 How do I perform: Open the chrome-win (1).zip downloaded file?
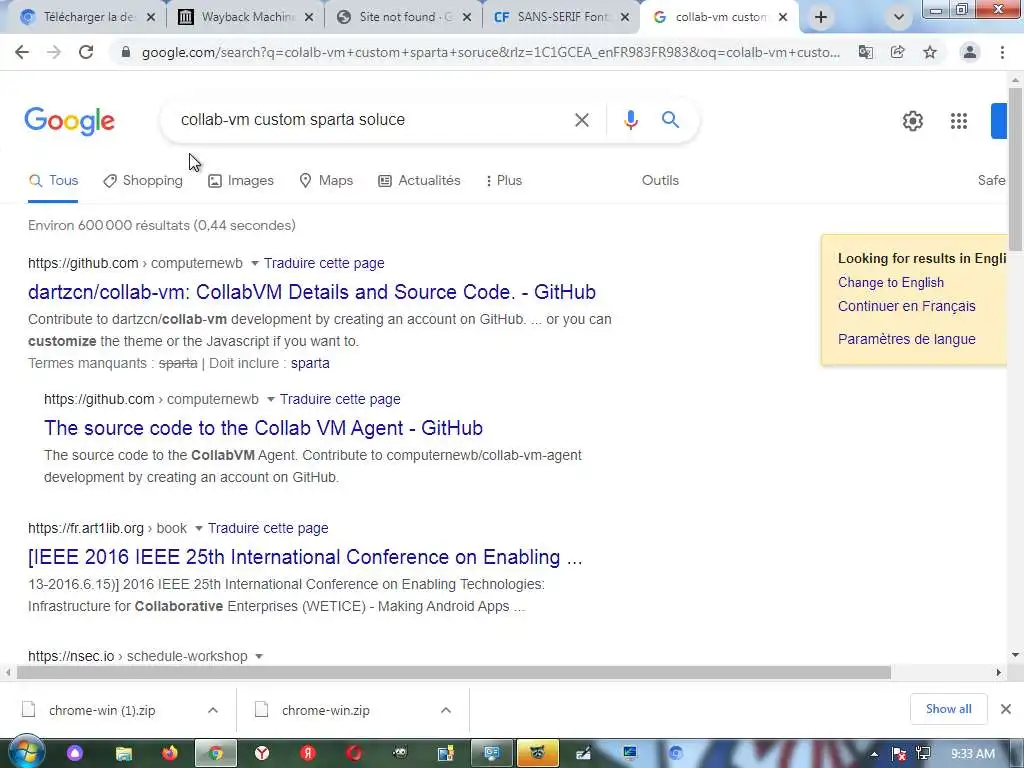(102, 710)
